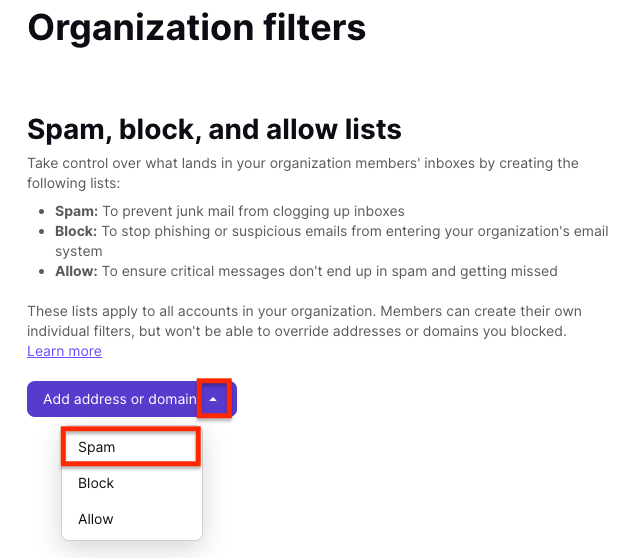Click the bullet dot beside Block description
Screen dimensions: 631x558
(41, 232)
